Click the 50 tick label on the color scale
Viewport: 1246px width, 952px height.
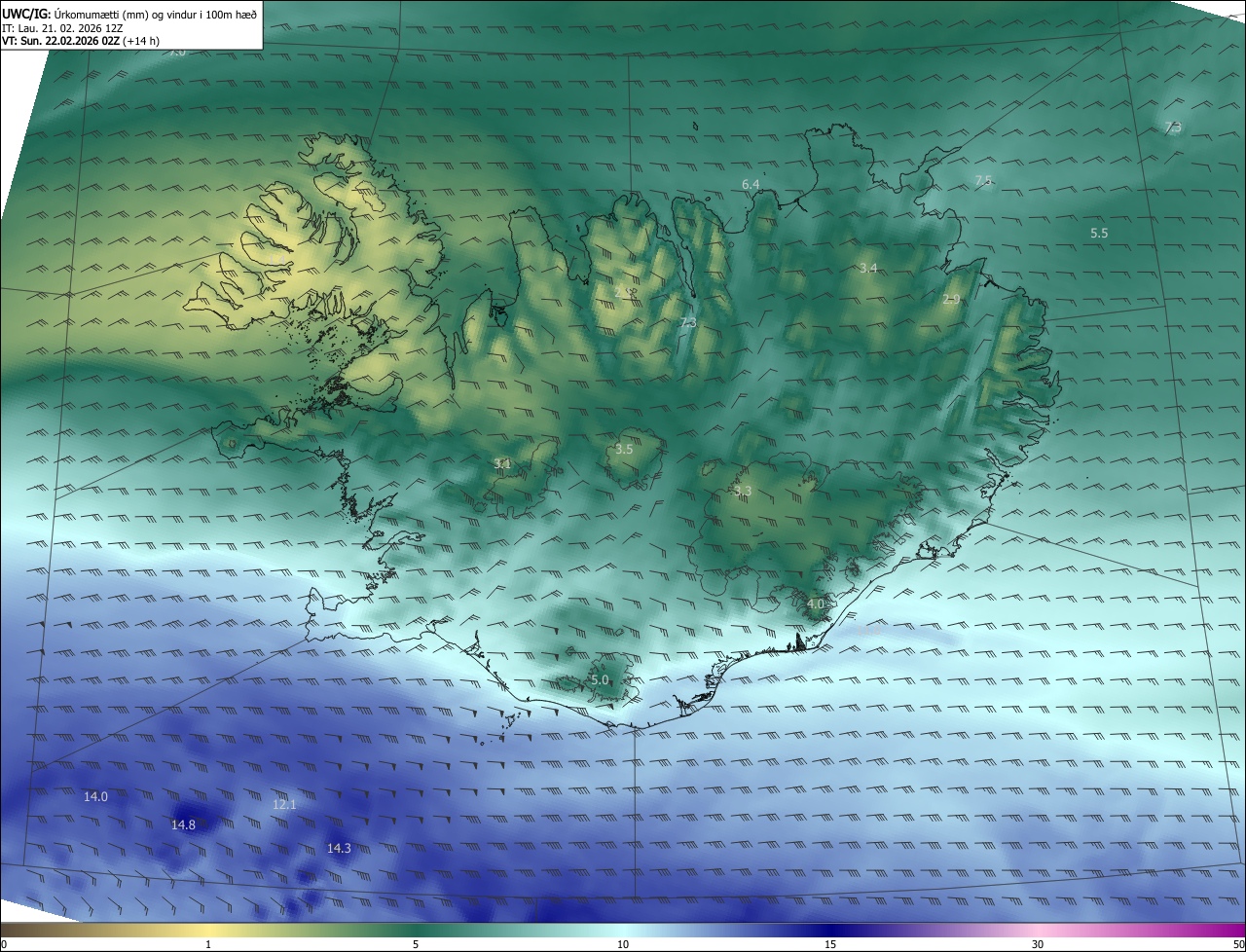click(x=1238, y=945)
